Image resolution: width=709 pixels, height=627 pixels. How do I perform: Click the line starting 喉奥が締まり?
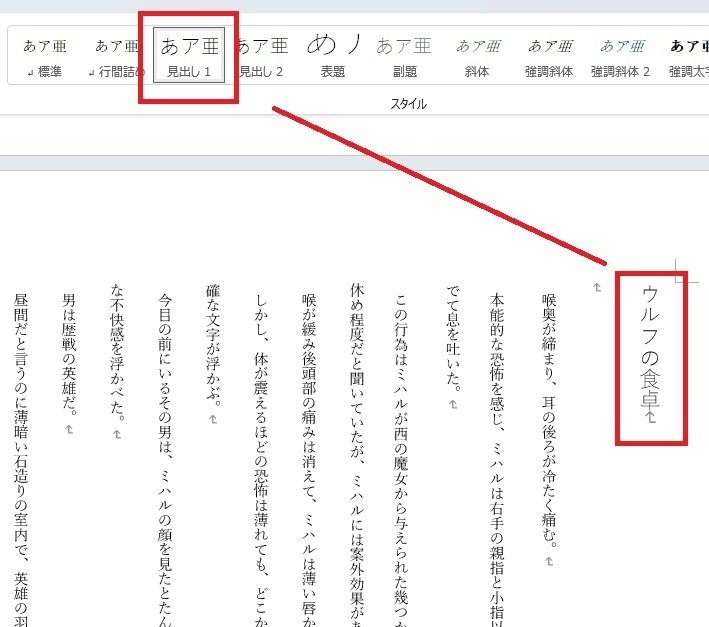[x=548, y=420]
